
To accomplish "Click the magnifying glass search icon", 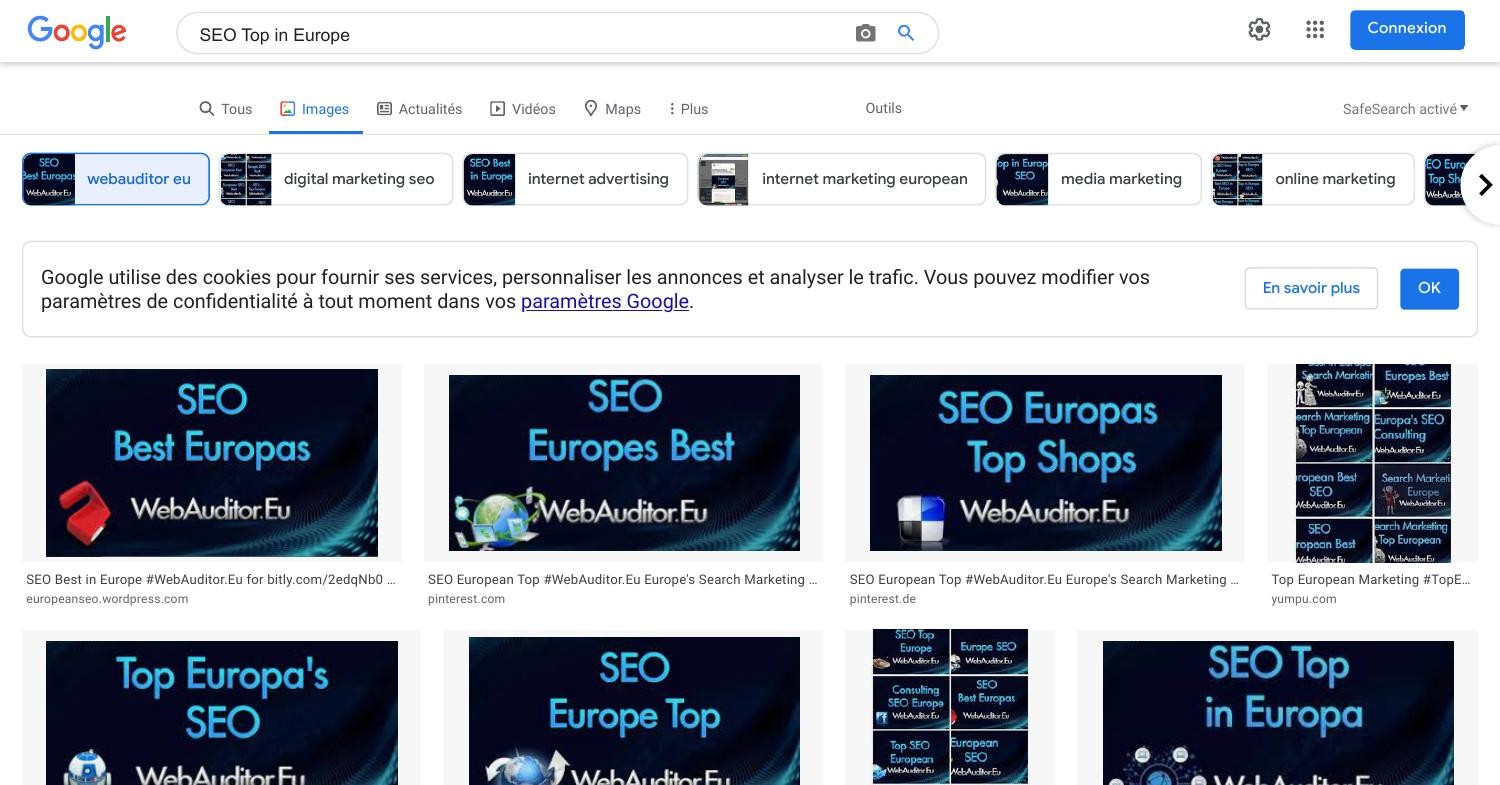I will point(905,33).
